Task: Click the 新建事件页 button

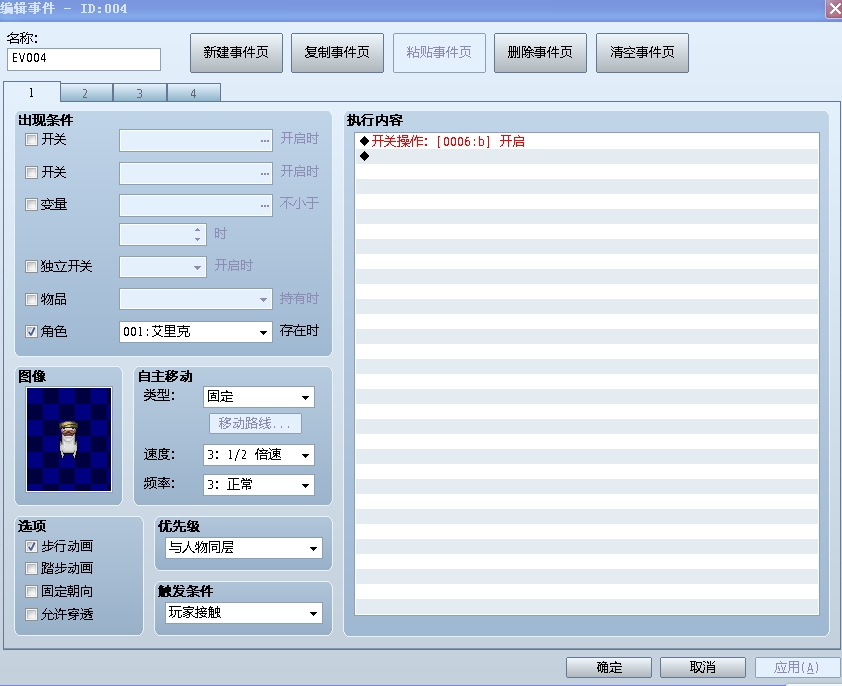Action: tap(236, 53)
